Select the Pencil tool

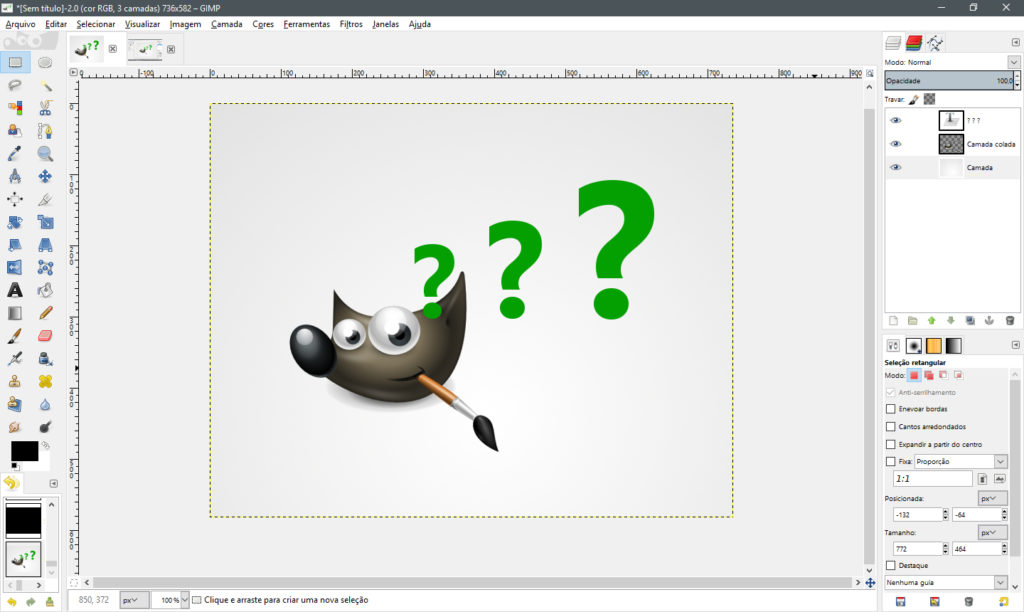tap(45, 313)
